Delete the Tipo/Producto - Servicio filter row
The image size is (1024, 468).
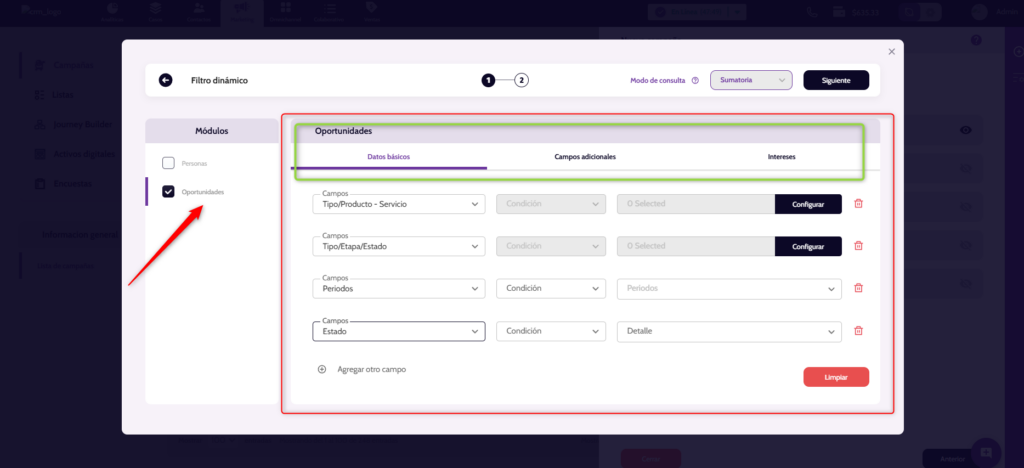(x=858, y=204)
